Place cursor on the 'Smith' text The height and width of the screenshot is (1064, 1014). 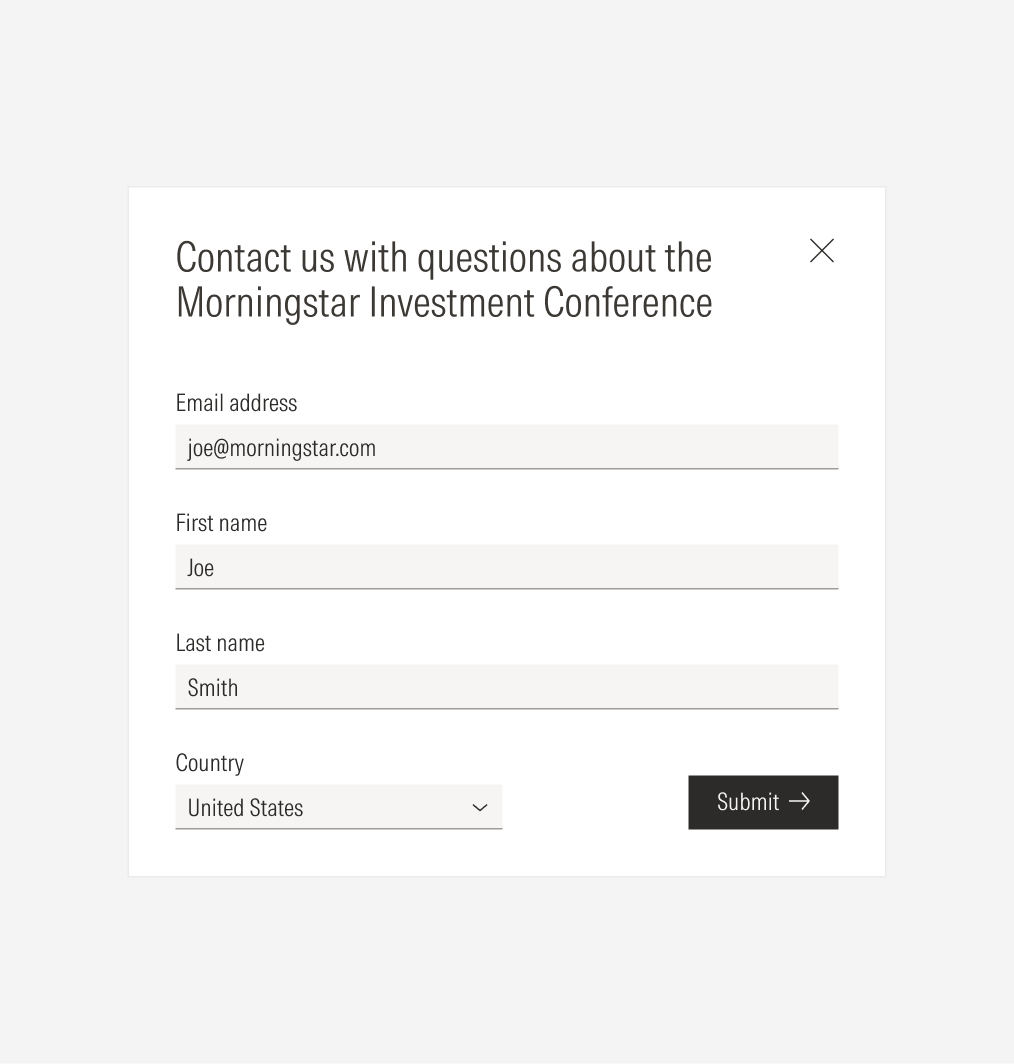212,687
